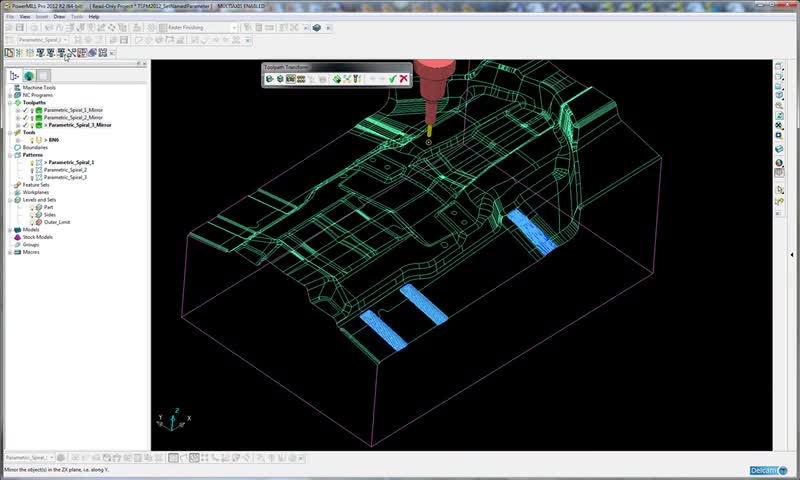
Task: Select Feature Sets in the tree
Action: pyautogui.click(x=36, y=185)
